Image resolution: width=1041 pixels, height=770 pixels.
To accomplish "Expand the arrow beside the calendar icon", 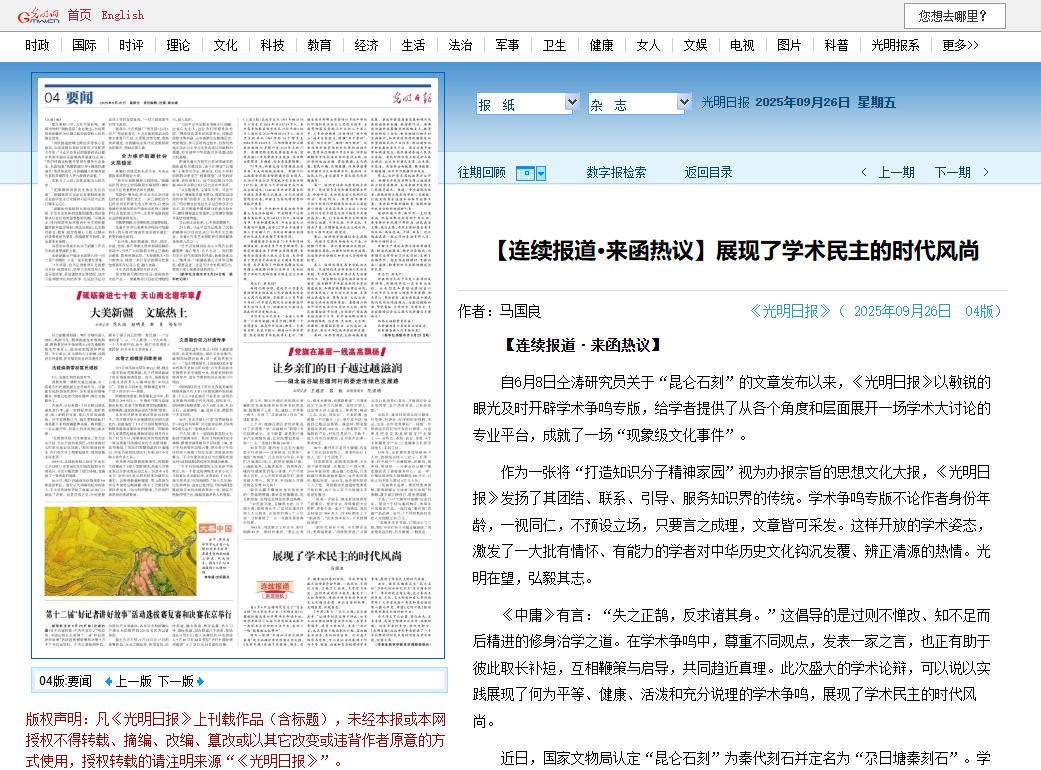I will 541,173.
